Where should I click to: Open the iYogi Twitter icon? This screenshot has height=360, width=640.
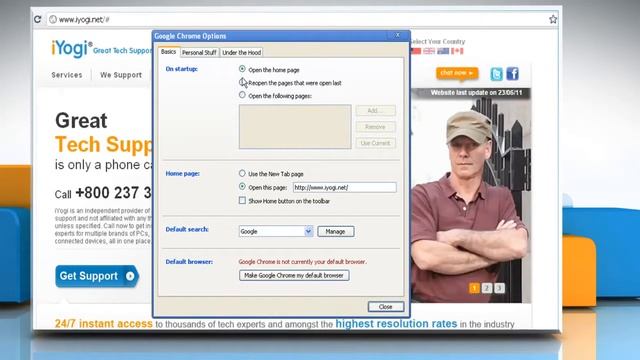point(496,74)
